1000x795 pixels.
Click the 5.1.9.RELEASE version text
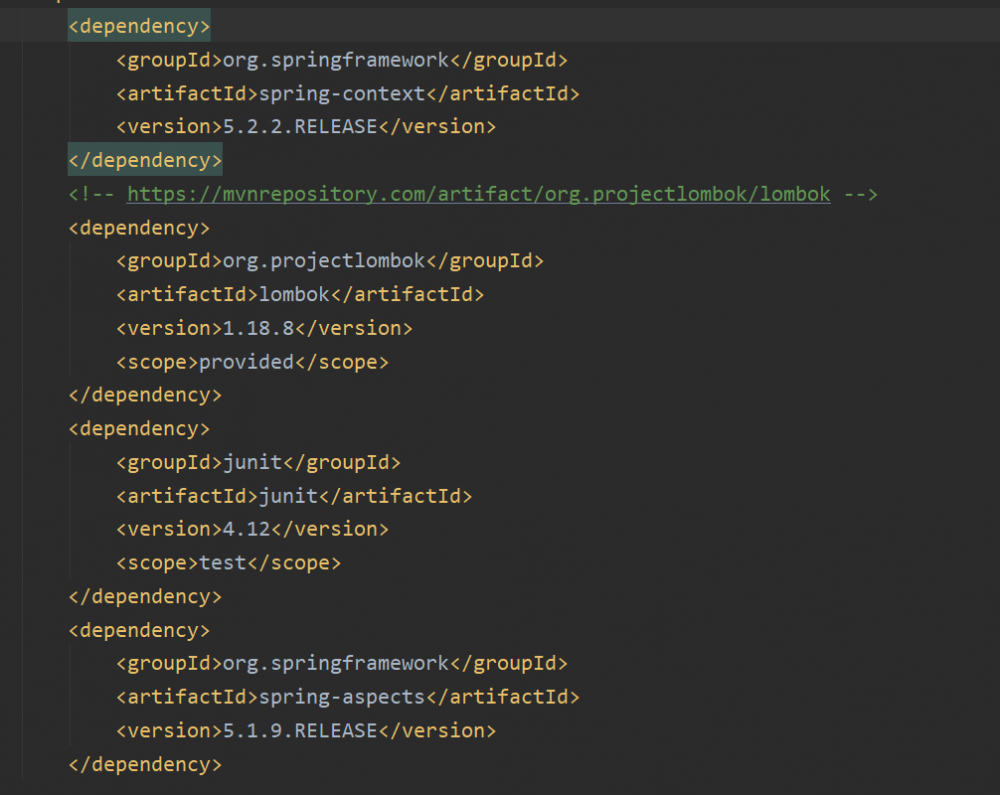[x=295, y=731]
